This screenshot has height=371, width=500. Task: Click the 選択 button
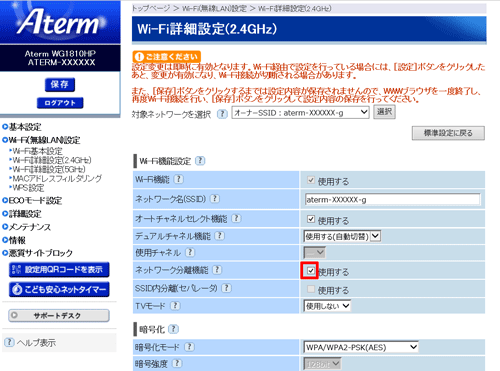coord(384,112)
